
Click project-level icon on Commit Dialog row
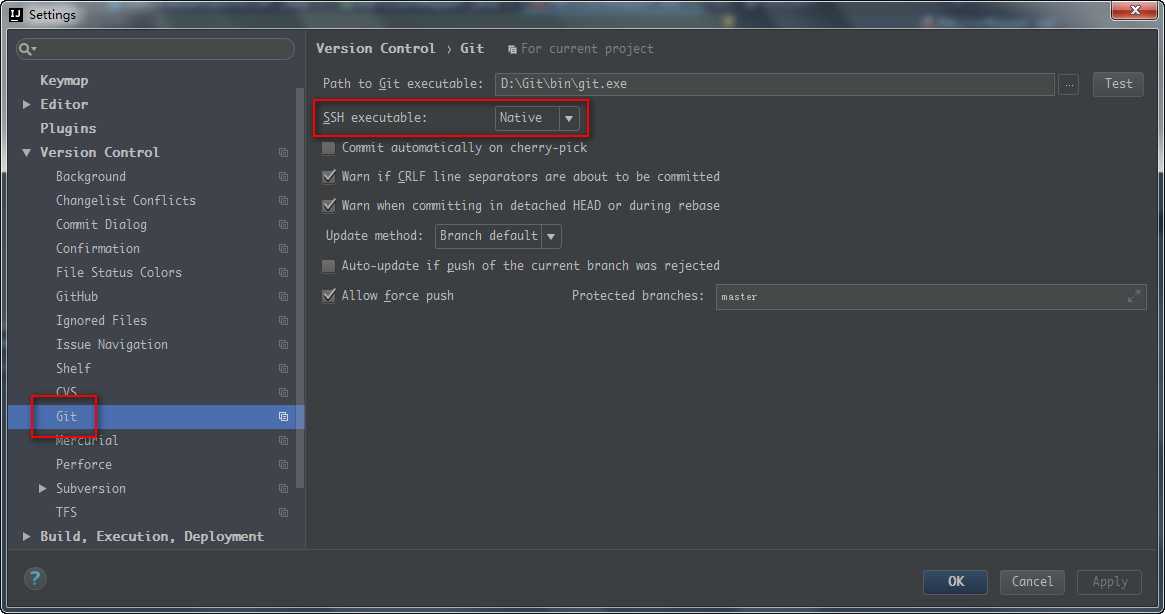click(283, 224)
